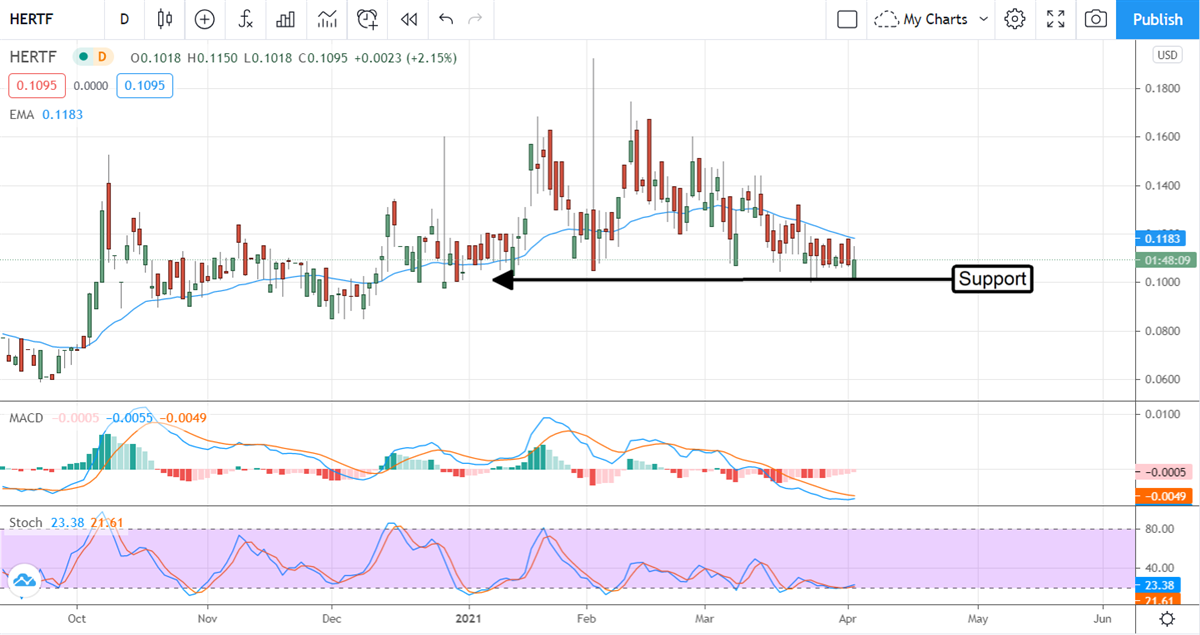Start bar replay with the rewind icon
Screen dimensions: 1200x635
[x=408, y=19]
